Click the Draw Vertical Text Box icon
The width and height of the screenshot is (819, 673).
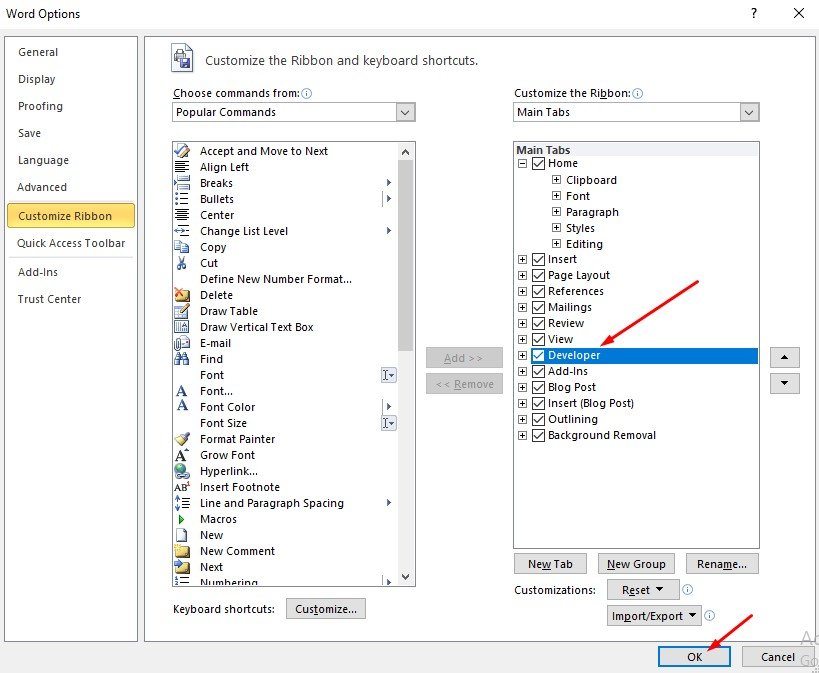pyautogui.click(x=182, y=327)
